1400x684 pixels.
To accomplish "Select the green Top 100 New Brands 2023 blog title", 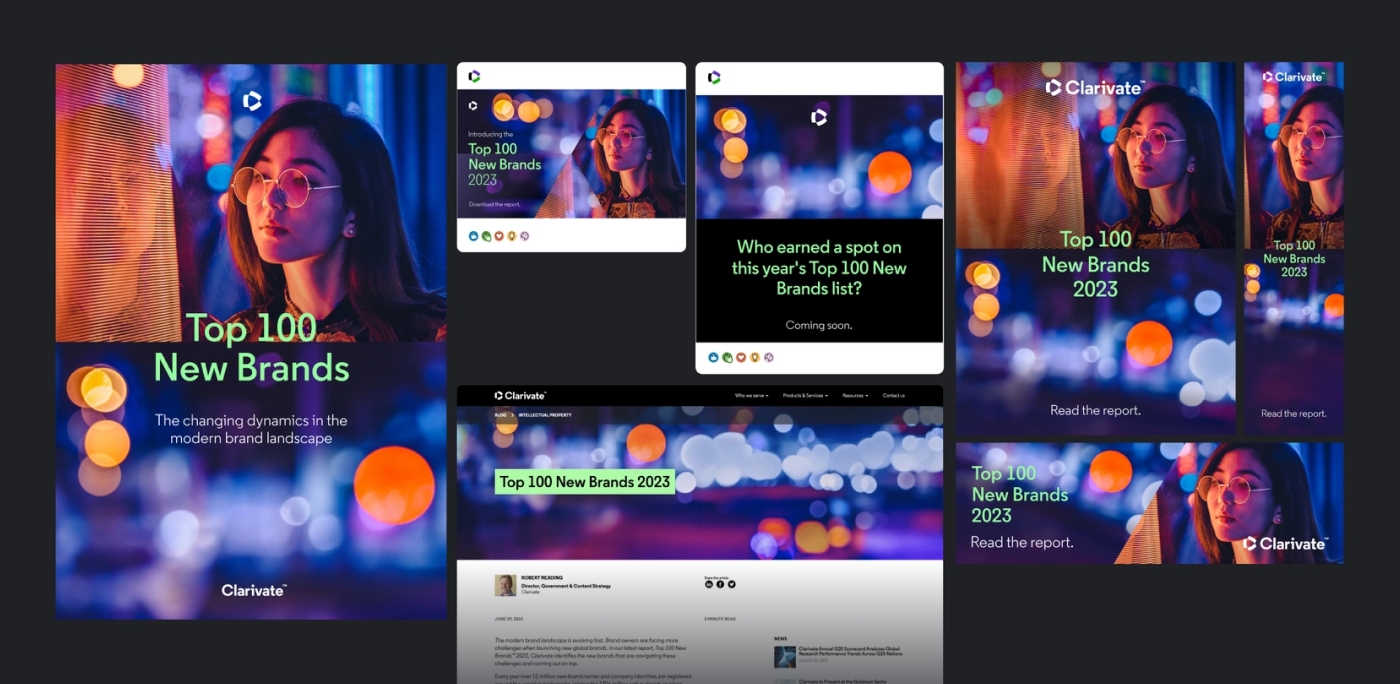I will (x=585, y=482).
